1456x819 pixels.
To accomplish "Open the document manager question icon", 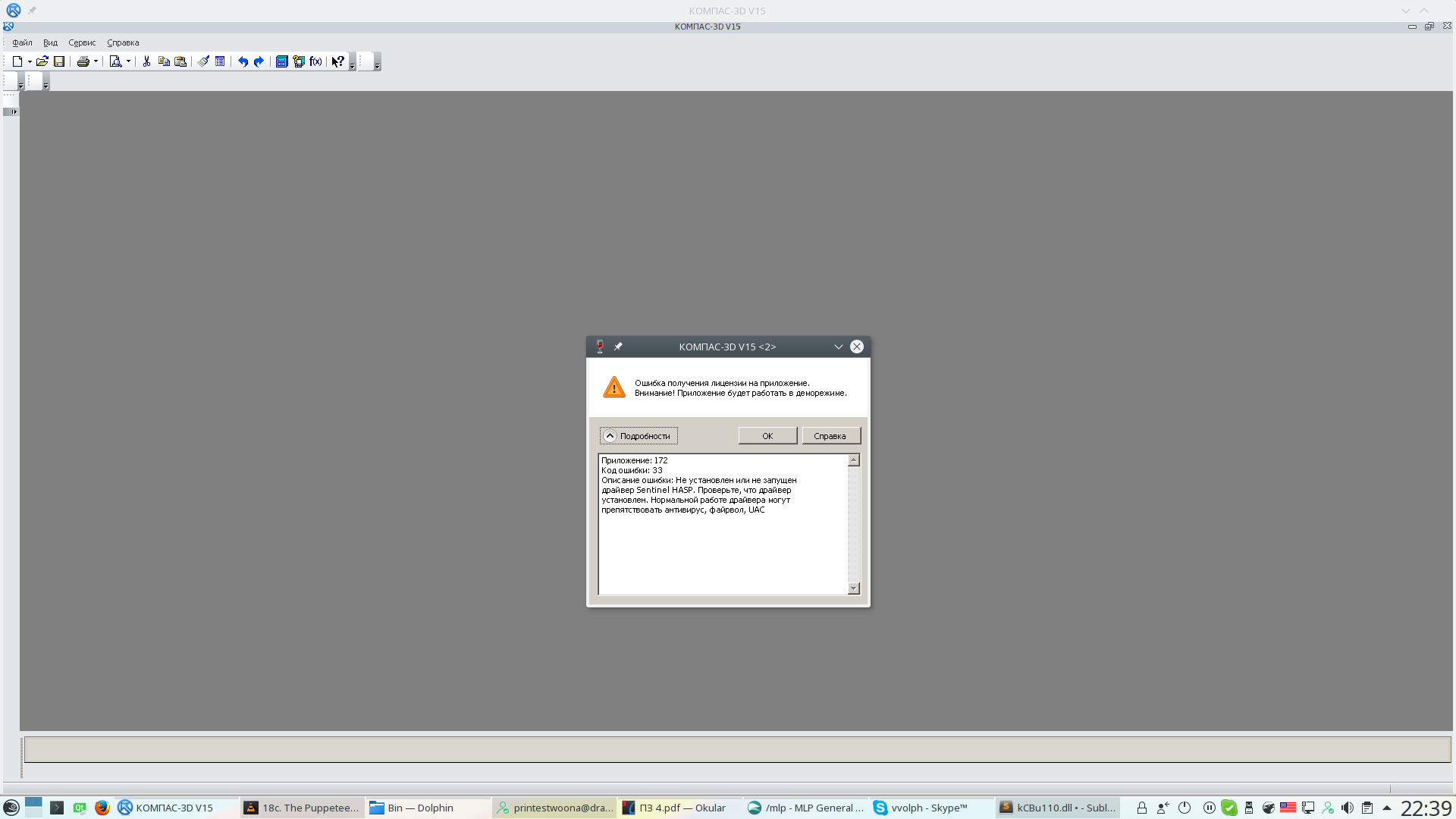I will 299,61.
